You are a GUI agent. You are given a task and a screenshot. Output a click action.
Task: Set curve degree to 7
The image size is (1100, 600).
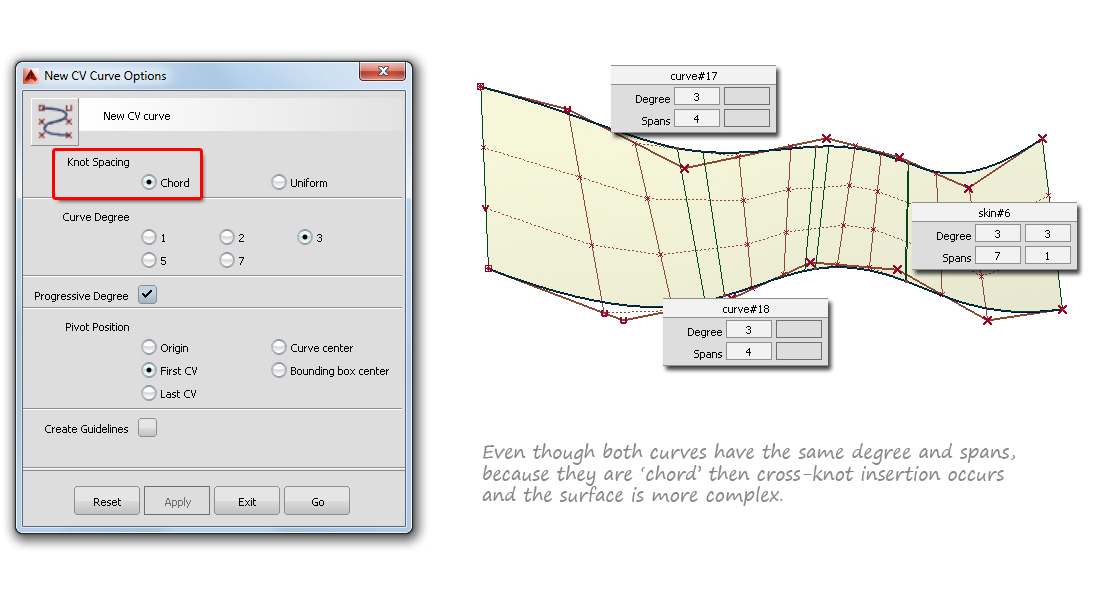click(229, 260)
